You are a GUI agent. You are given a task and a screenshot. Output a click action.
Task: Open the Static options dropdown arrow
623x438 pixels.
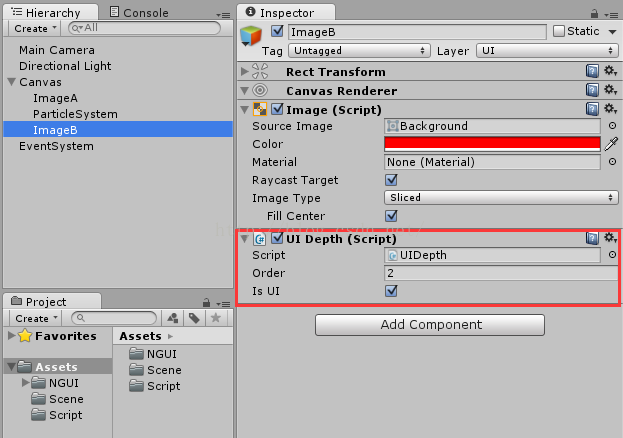612,31
